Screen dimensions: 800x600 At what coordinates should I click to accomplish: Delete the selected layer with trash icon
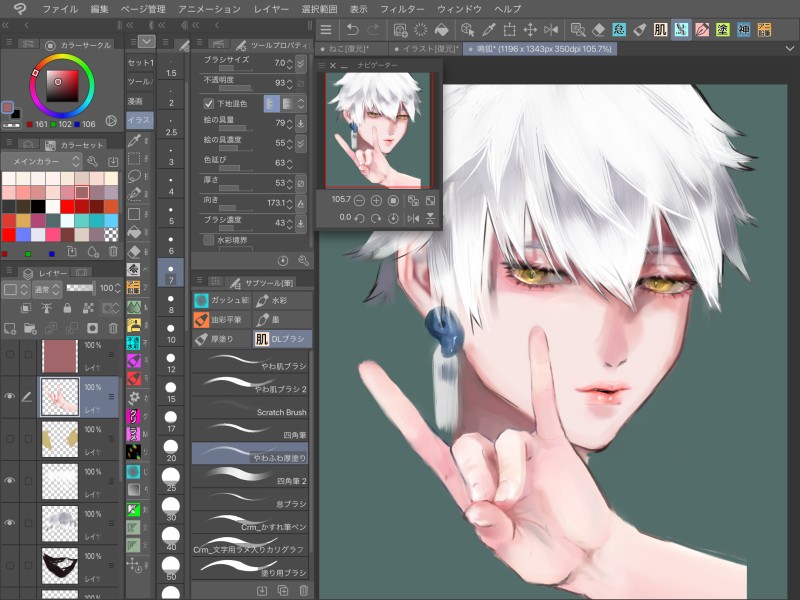click(x=113, y=328)
